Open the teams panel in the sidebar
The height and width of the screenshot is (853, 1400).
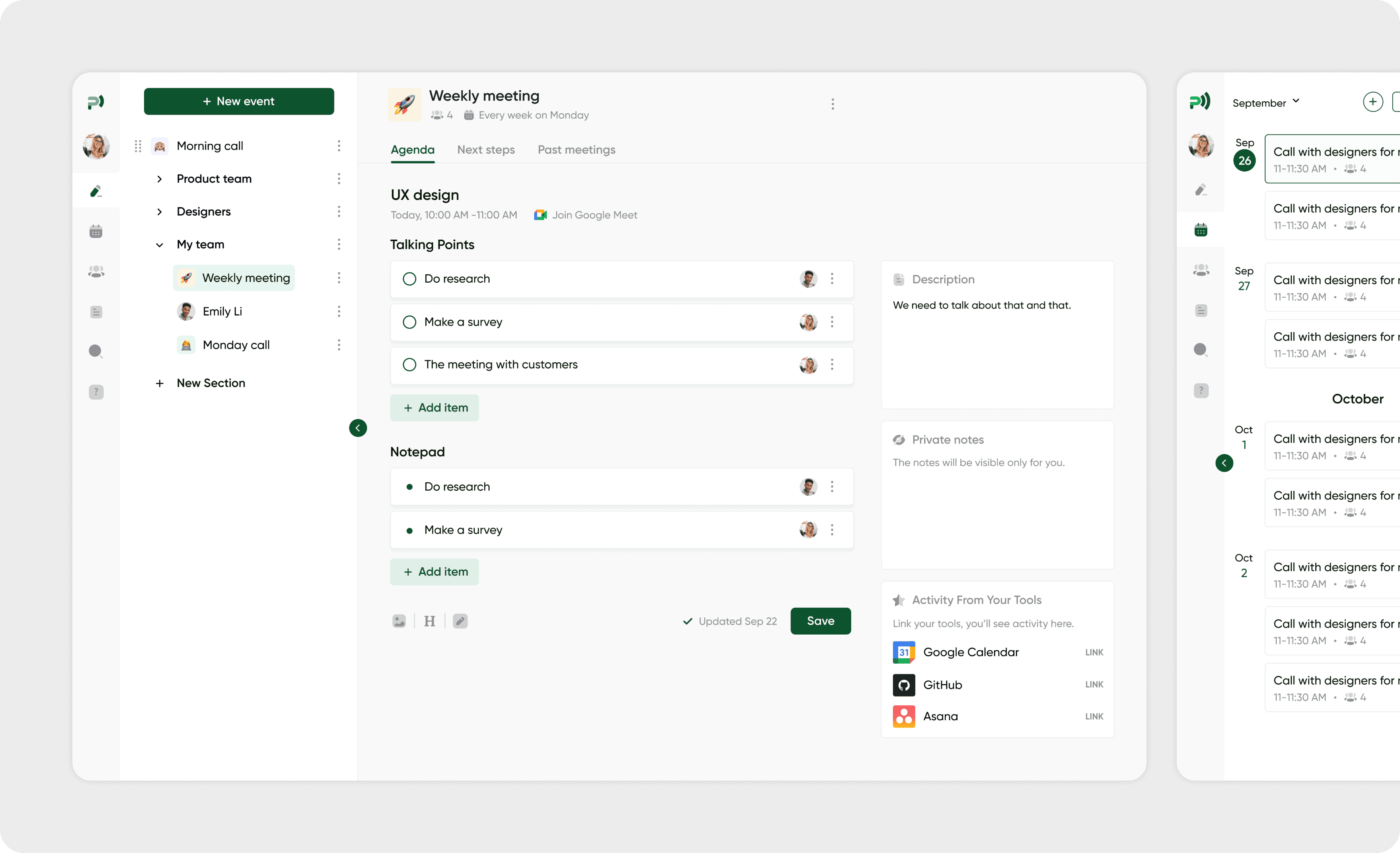tap(96, 271)
